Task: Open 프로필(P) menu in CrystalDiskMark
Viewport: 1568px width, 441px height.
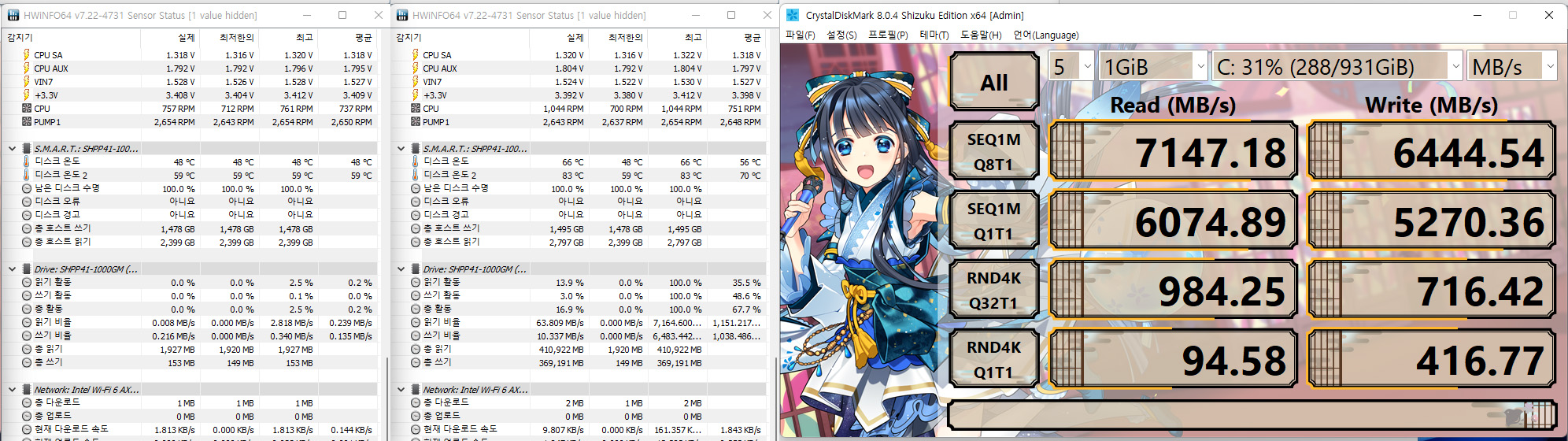Action: [x=888, y=35]
